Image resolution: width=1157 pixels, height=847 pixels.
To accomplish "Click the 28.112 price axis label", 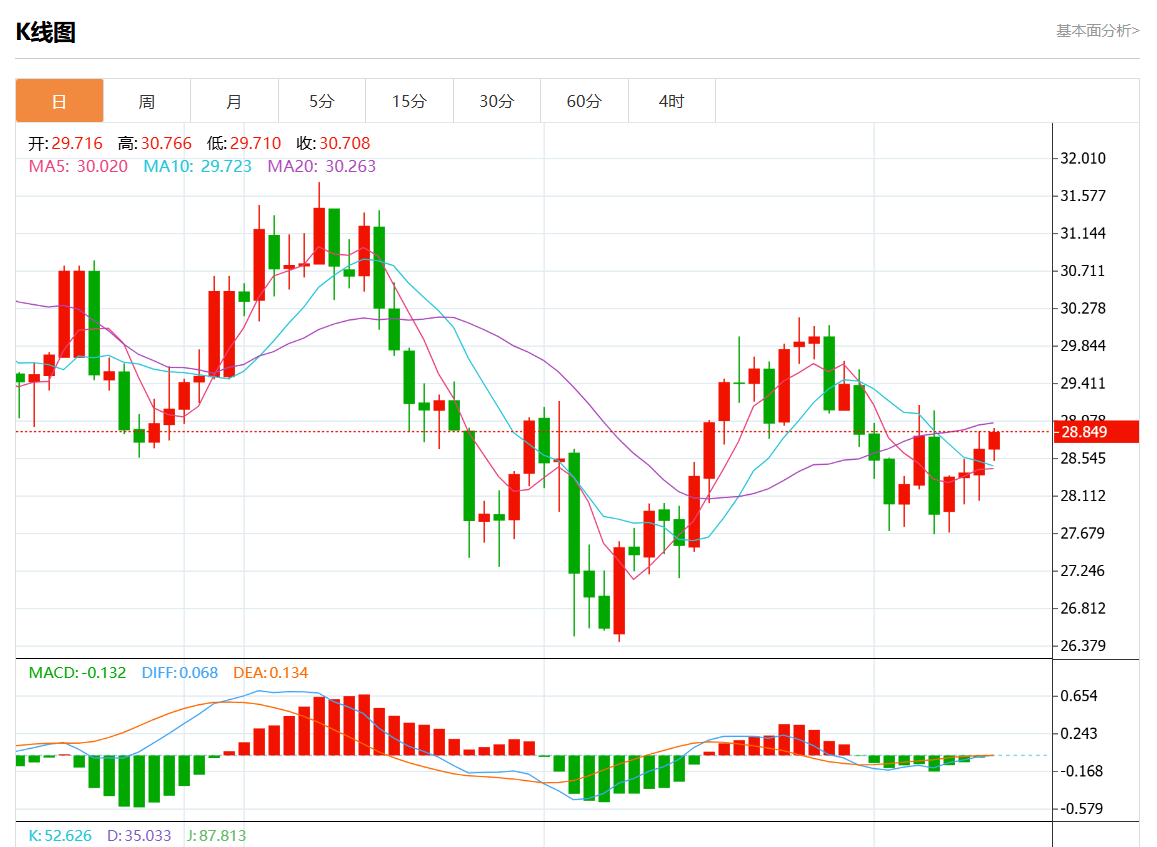I will pyautogui.click(x=1082, y=496).
